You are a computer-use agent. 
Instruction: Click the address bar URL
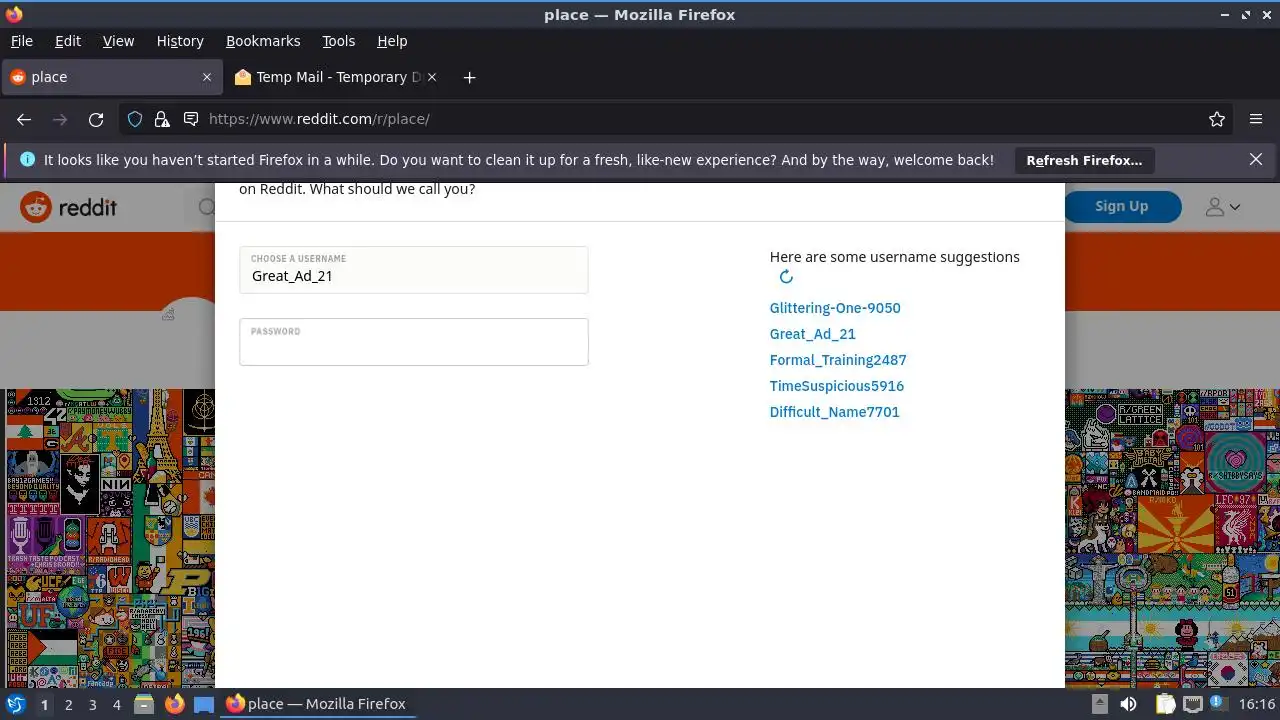point(319,119)
